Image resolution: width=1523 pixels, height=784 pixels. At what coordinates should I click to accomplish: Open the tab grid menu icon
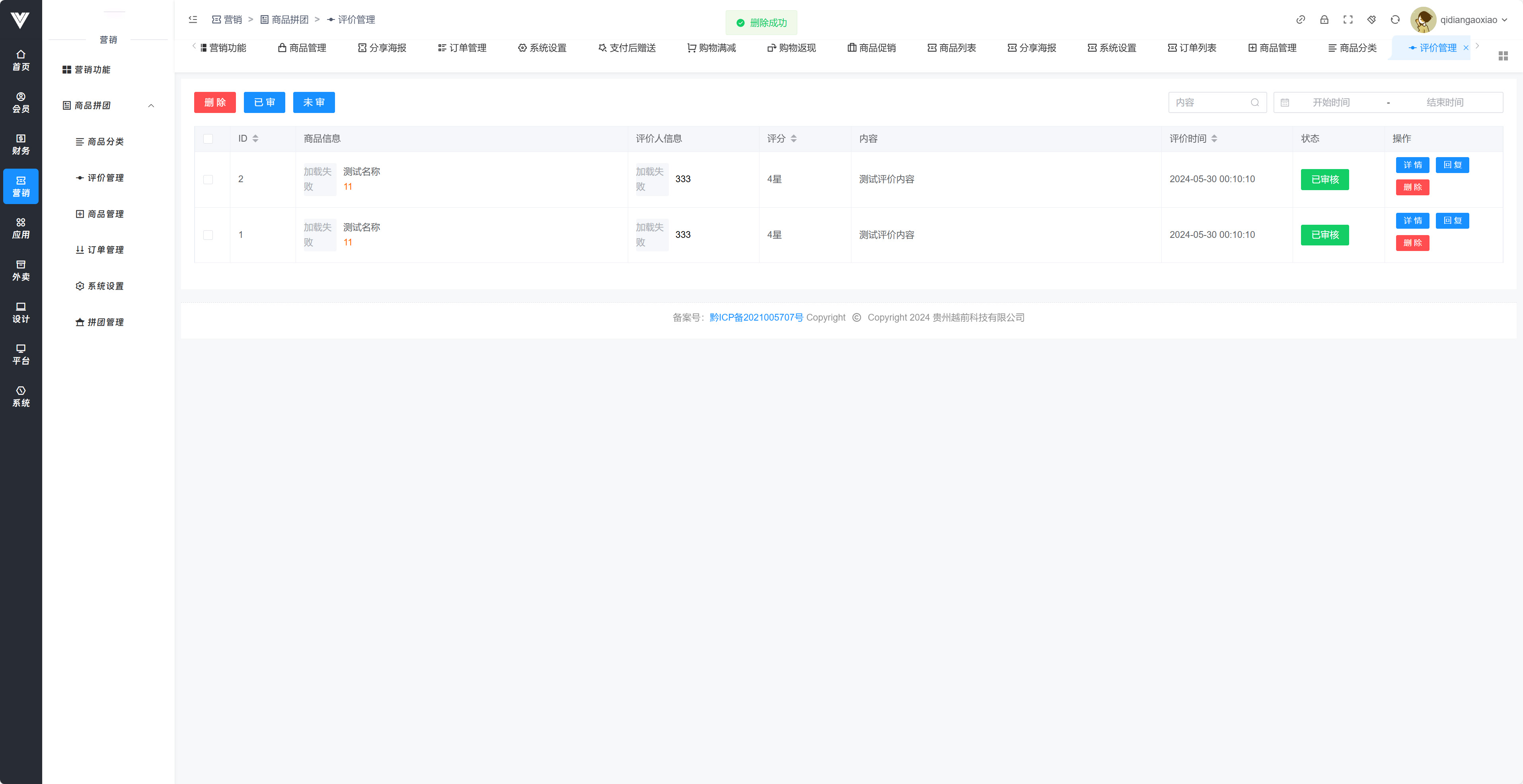tap(1503, 56)
